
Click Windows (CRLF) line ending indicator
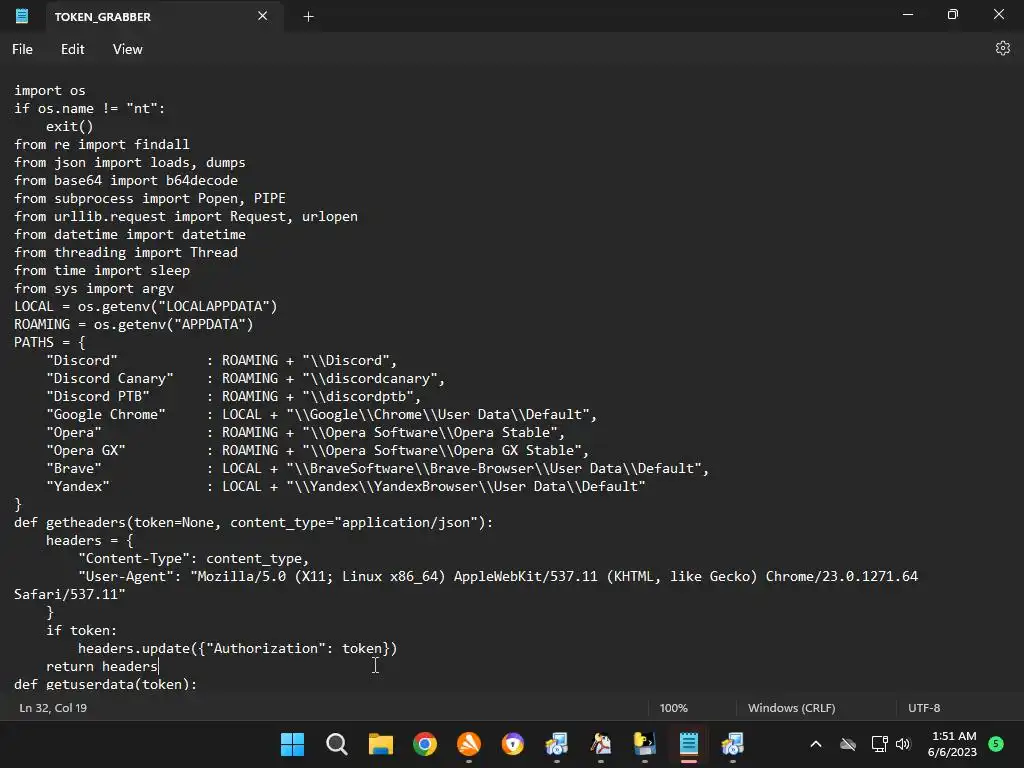pyautogui.click(x=792, y=708)
